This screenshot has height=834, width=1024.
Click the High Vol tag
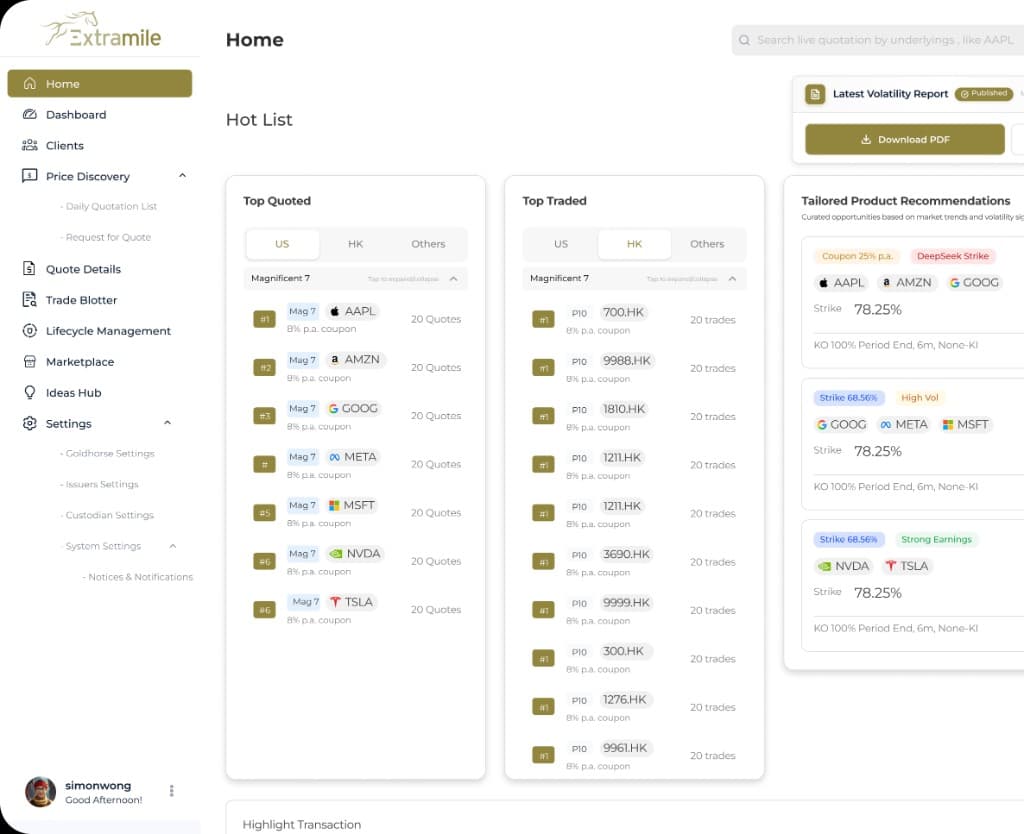point(920,398)
